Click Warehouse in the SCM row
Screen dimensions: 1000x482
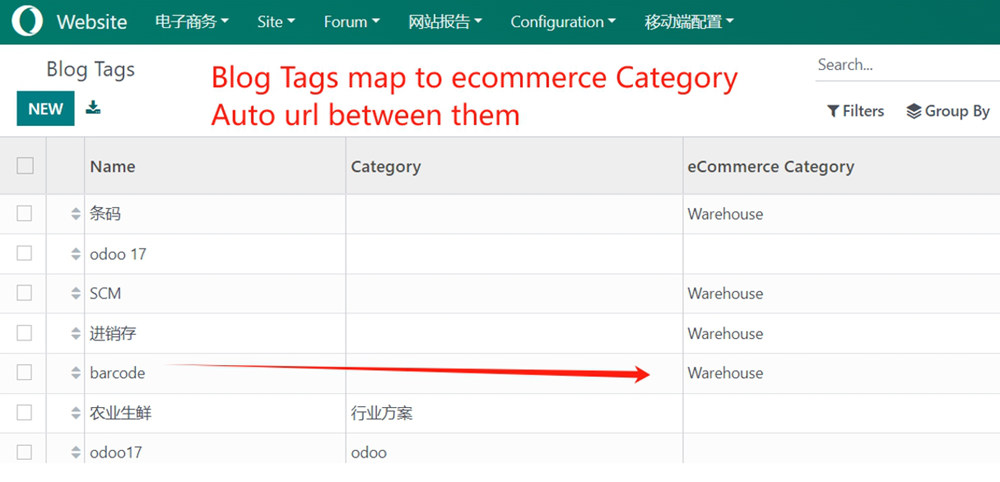tap(725, 293)
